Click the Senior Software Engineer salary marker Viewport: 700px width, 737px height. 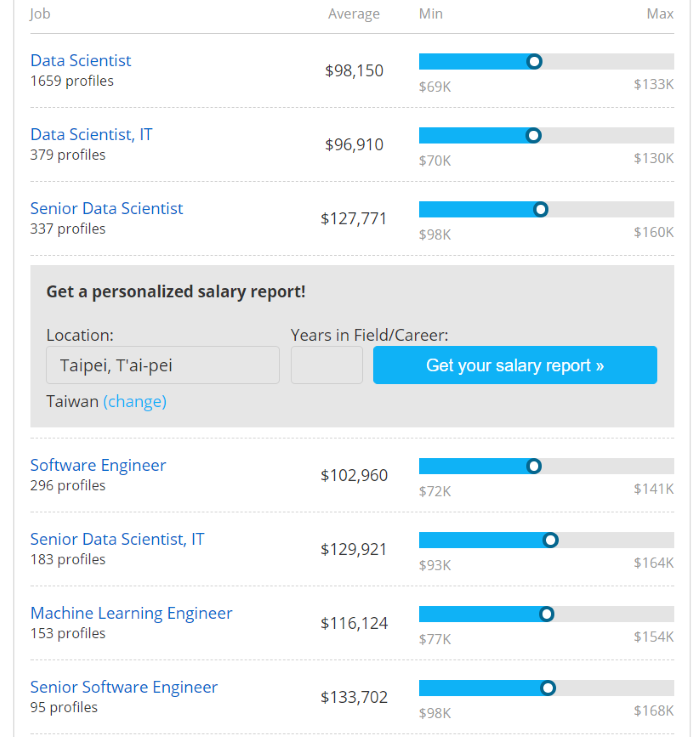pyautogui.click(x=548, y=689)
